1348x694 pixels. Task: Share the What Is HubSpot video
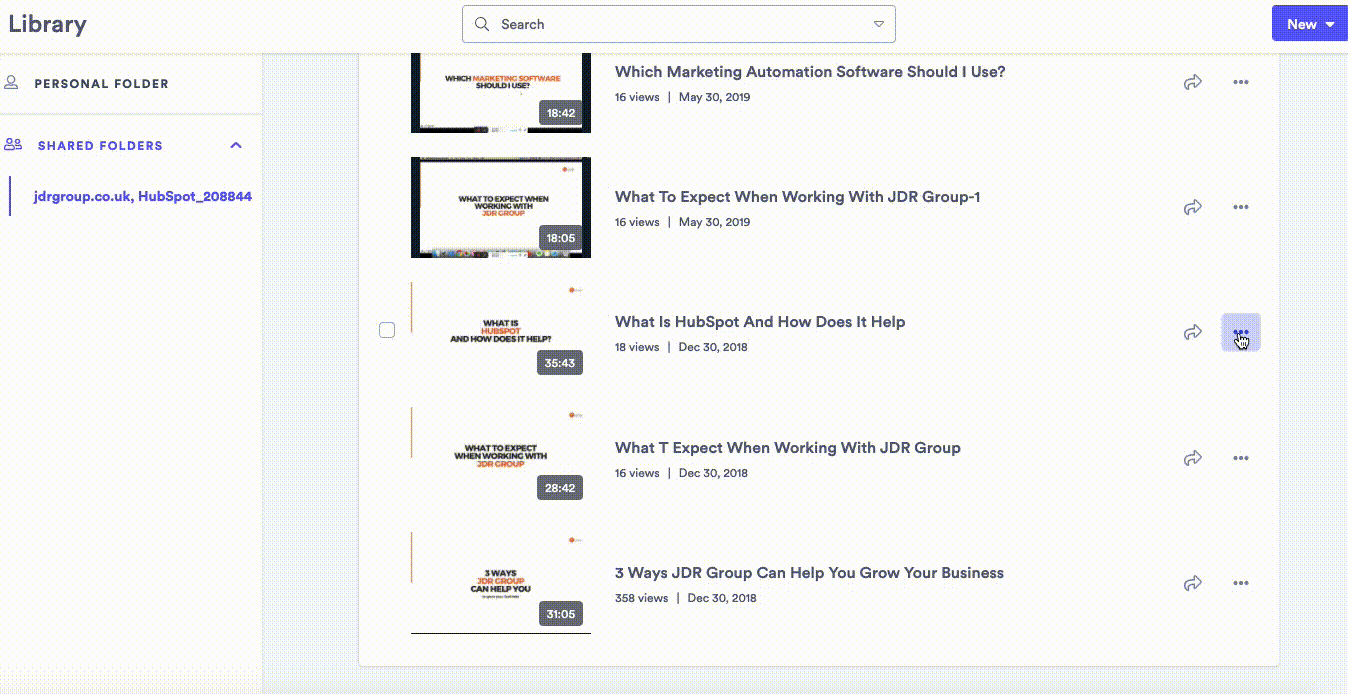1192,332
